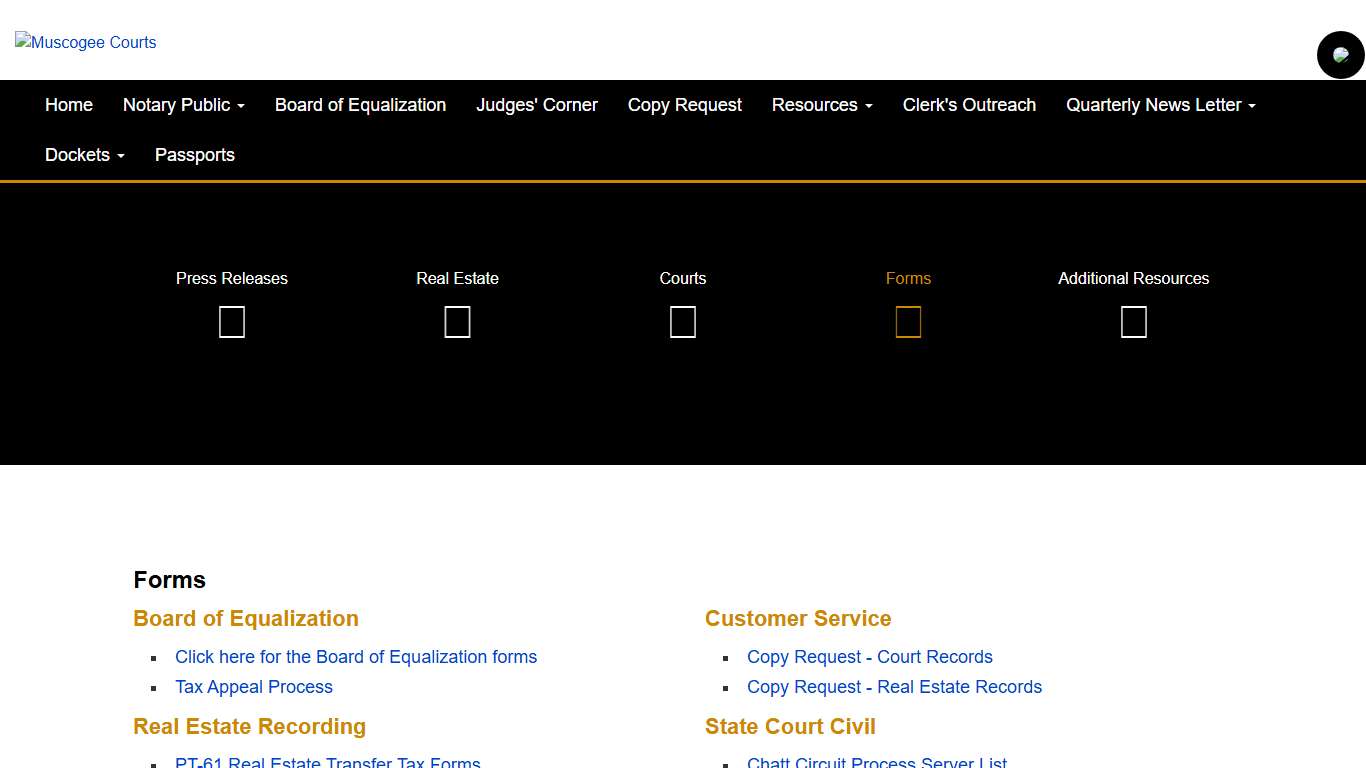Open Copy Request - Court Records link
This screenshot has width=1366, height=768.
pyautogui.click(x=870, y=657)
